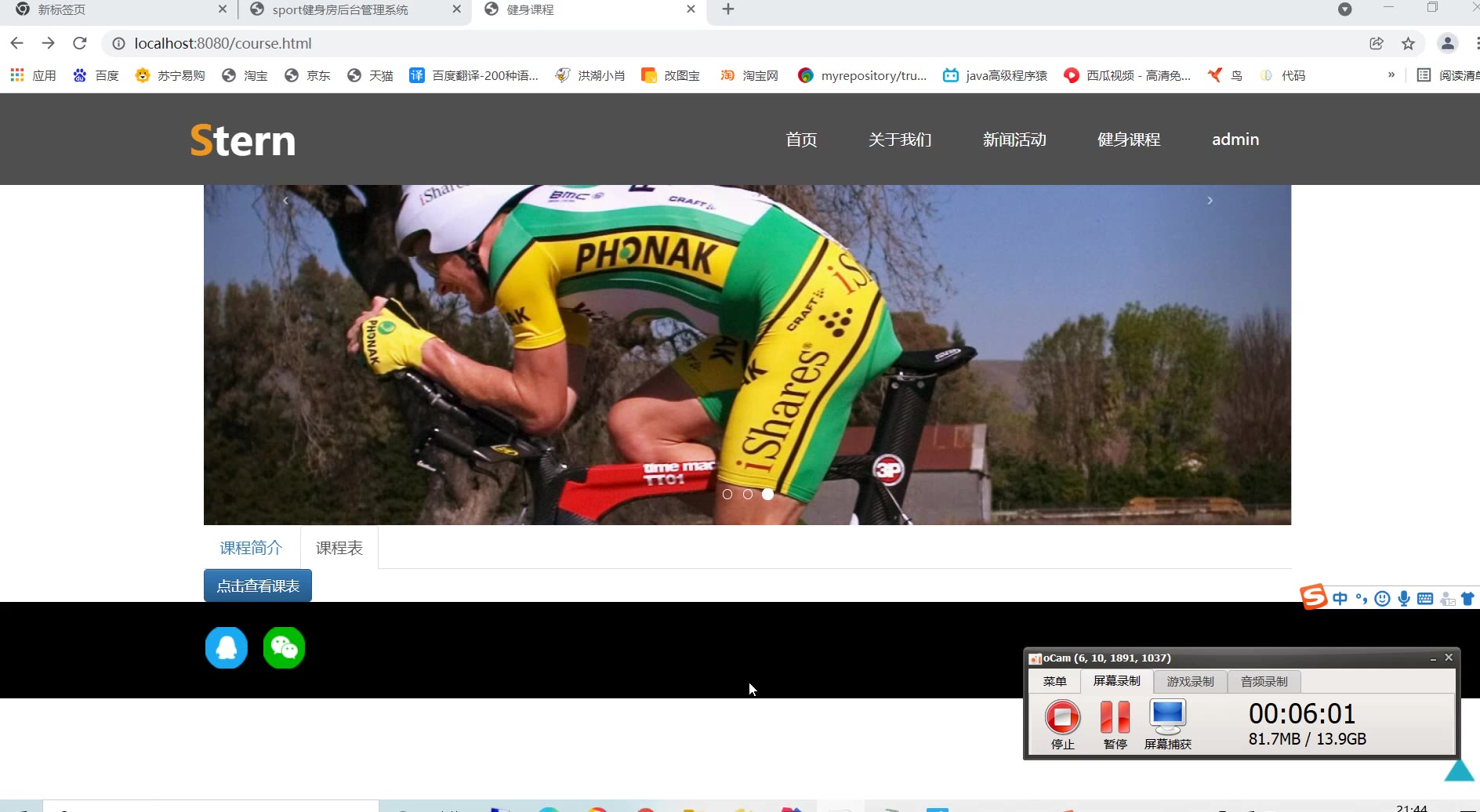Viewport: 1480px width, 812px height.
Task: Bookmark this page with the star icon
Action: (1409, 43)
